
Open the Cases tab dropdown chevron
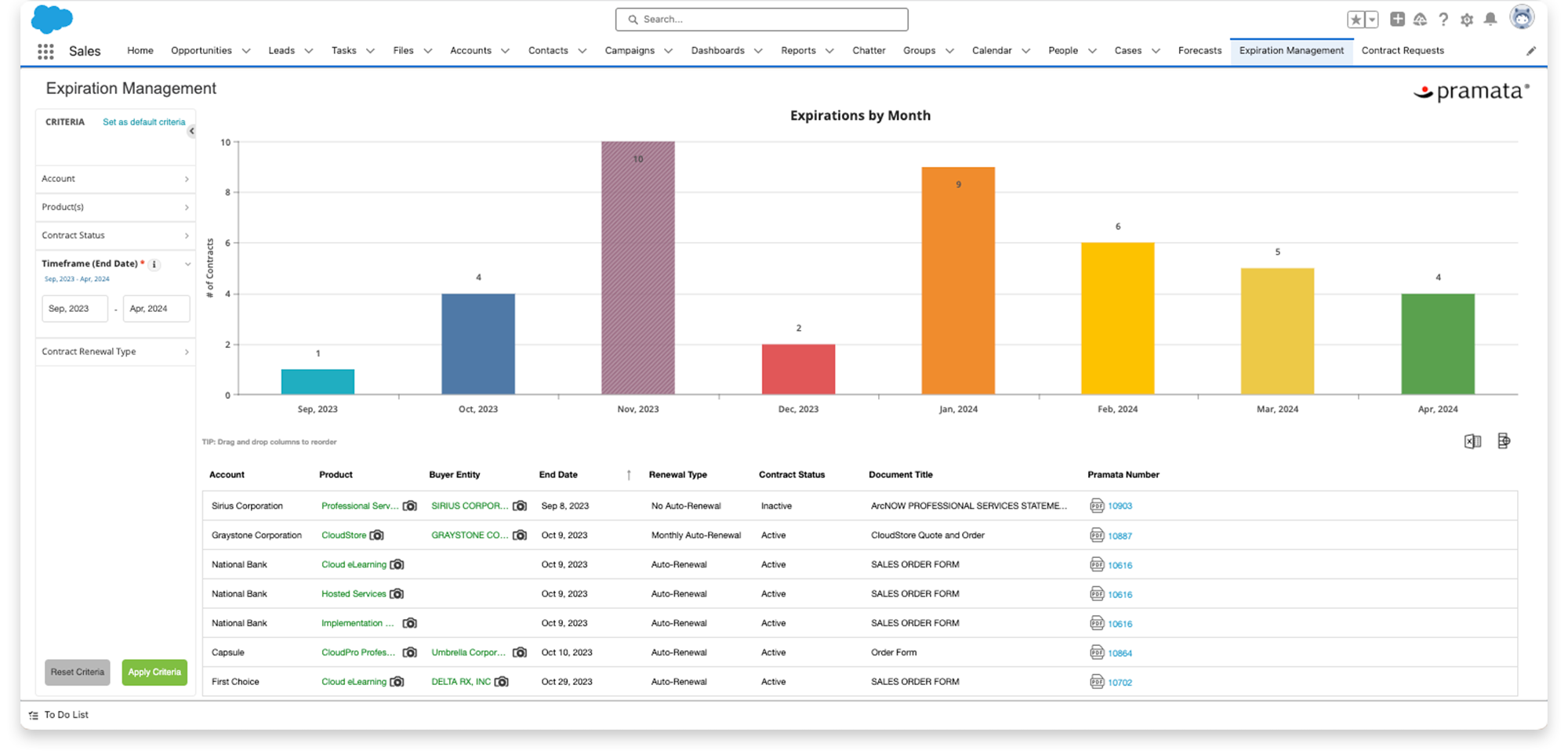[1156, 51]
